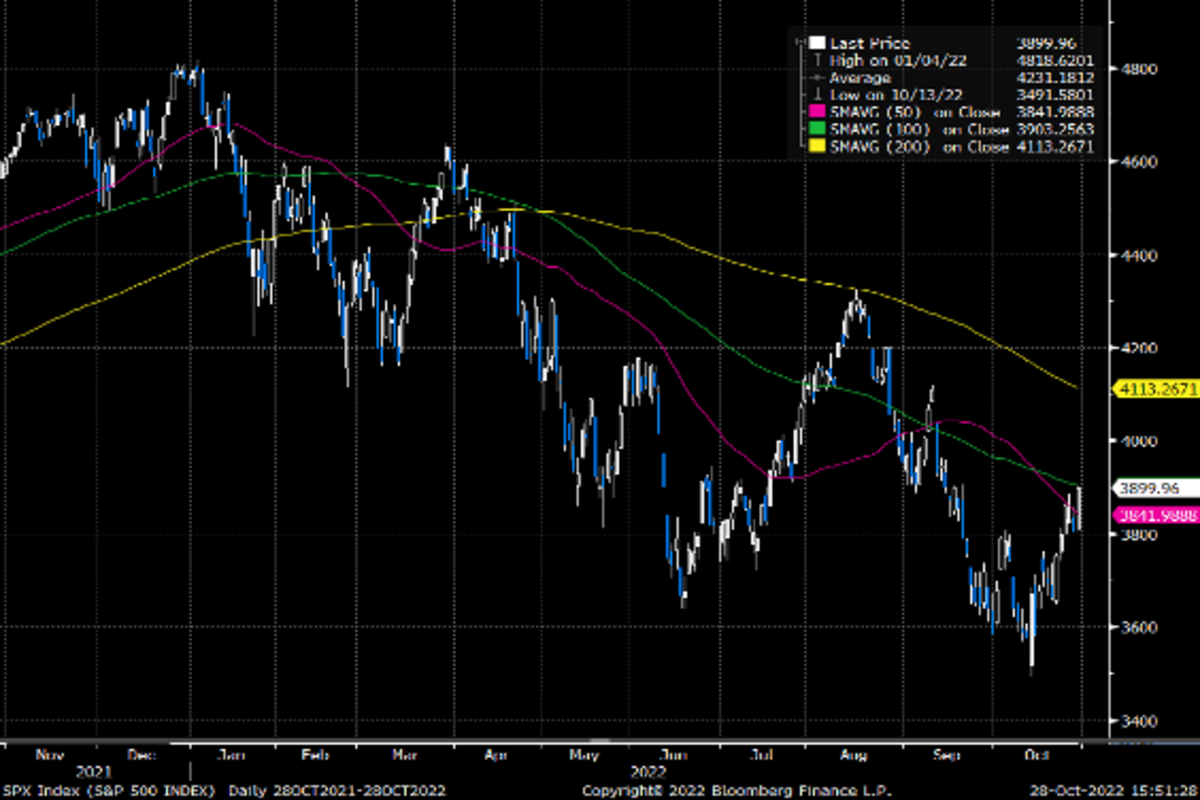Click the magenta SMAVG (50) color swatch
The width and height of the screenshot is (1200, 800).
coord(817,111)
